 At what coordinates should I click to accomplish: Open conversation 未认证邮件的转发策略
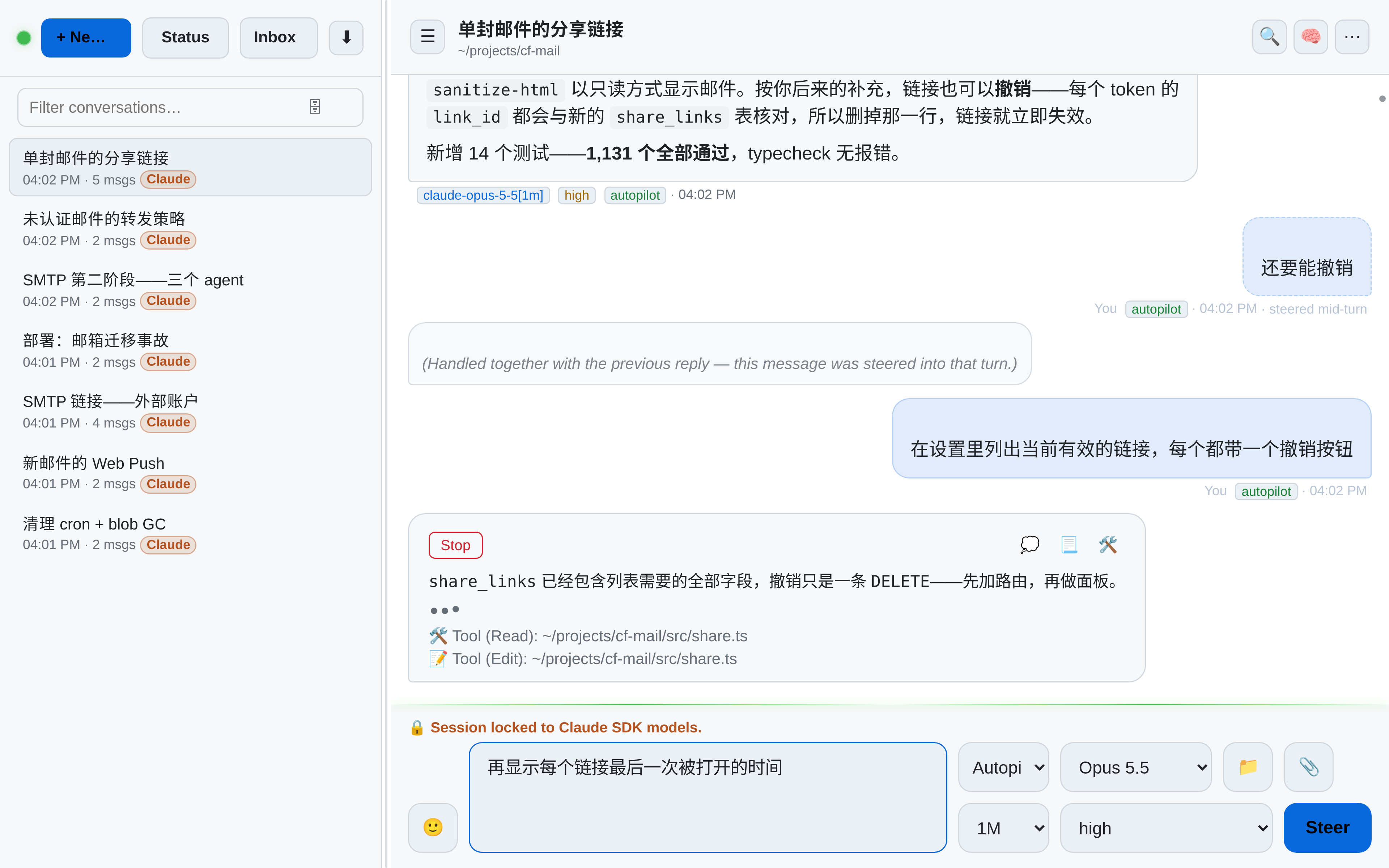click(x=190, y=229)
